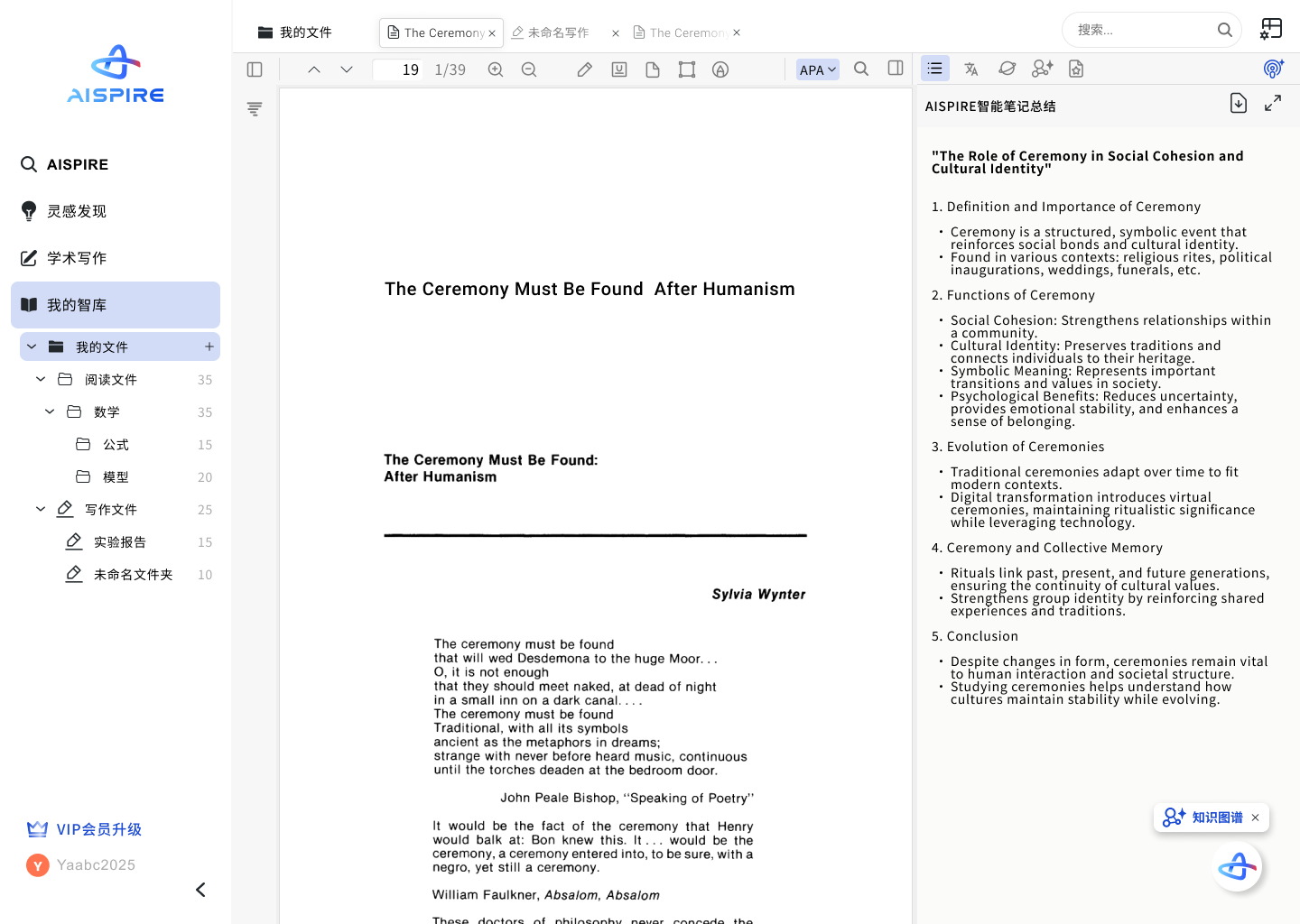Expand the notes panel to fullscreen
The width and height of the screenshot is (1300, 924).
1273,104
